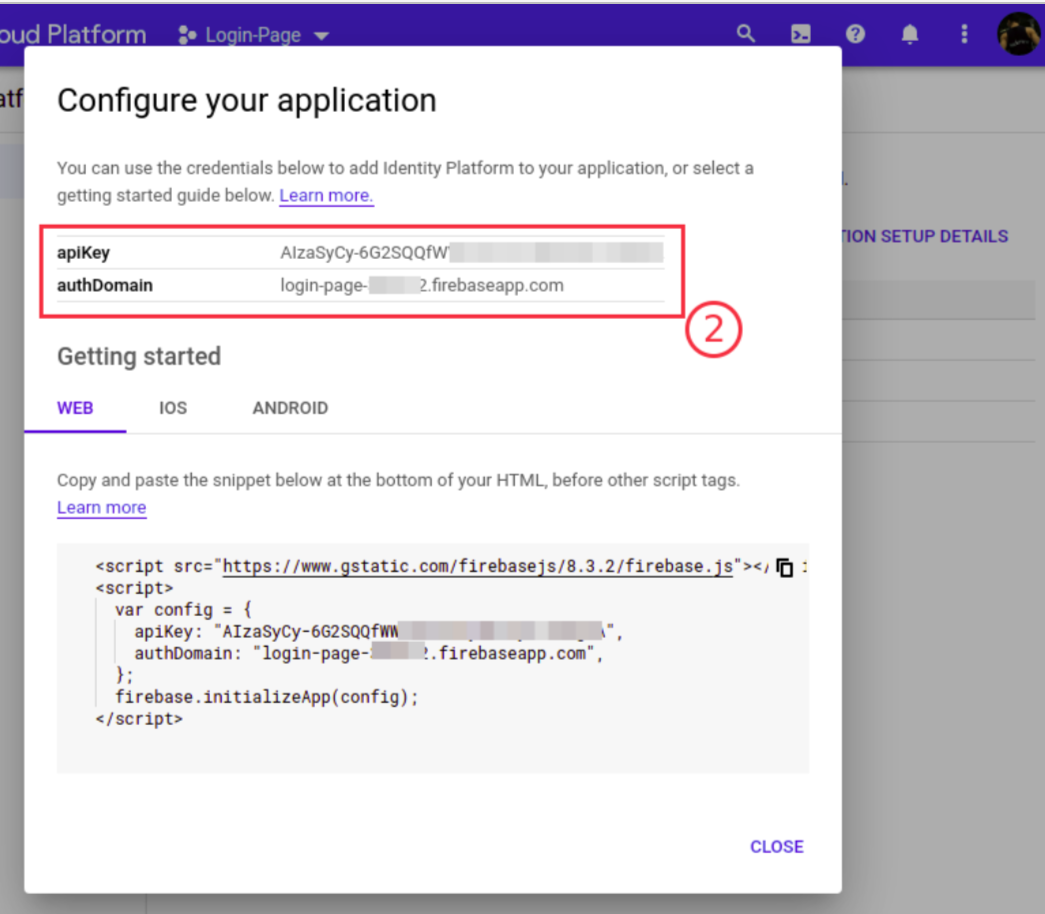Click the Configure your application heading
Screen dimensions: 1045x914
247,101
